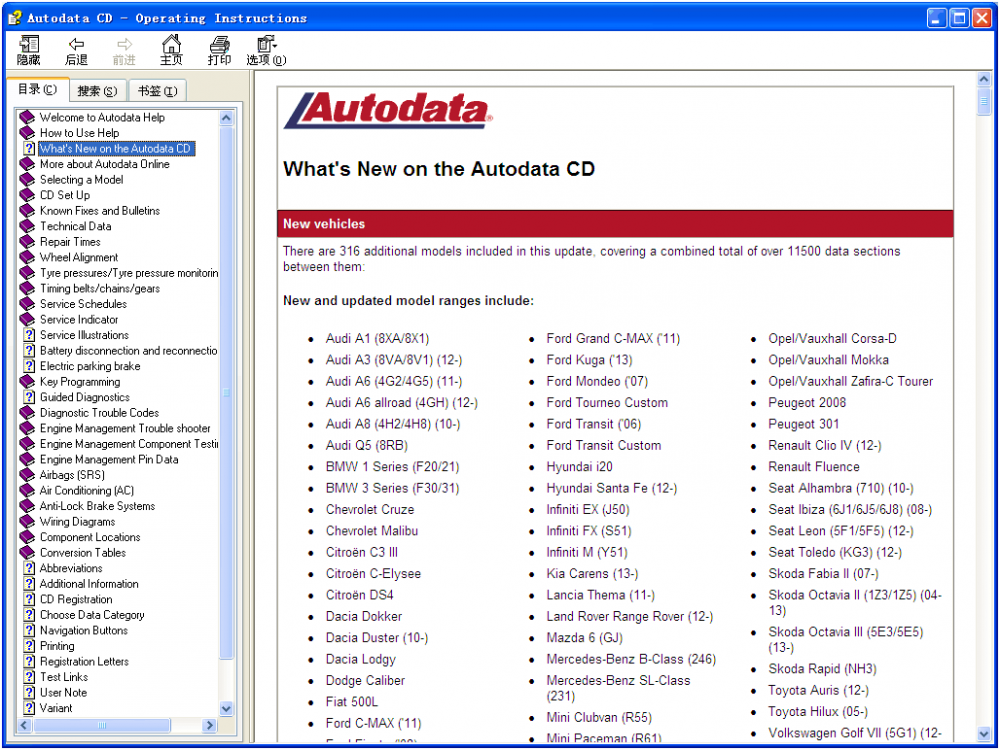Click contents tree scroll down arrow
Viewport: 1000px width, 750px height.
pyautogui.click(x=226, y=708)
